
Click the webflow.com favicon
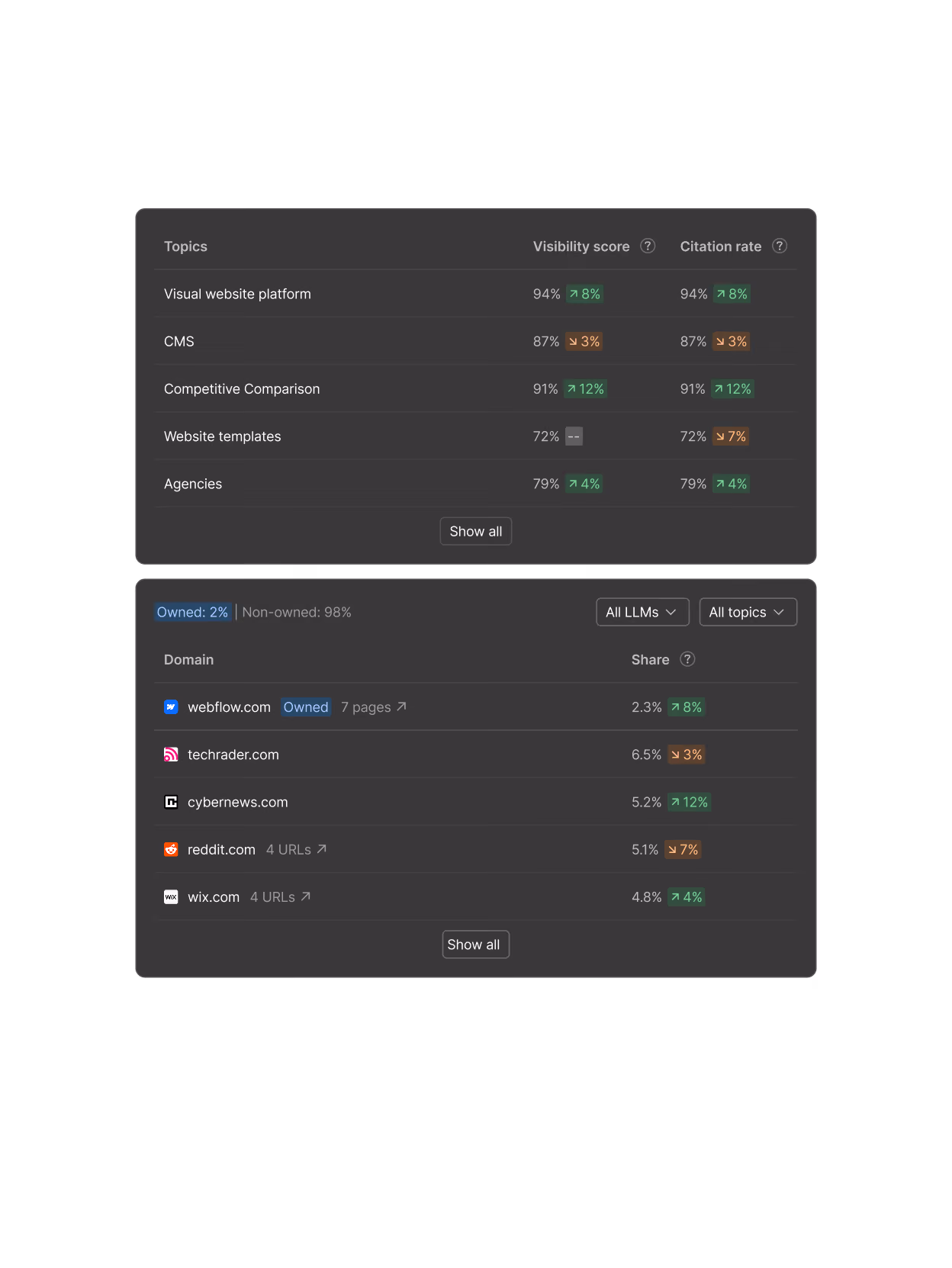(171, 707)
